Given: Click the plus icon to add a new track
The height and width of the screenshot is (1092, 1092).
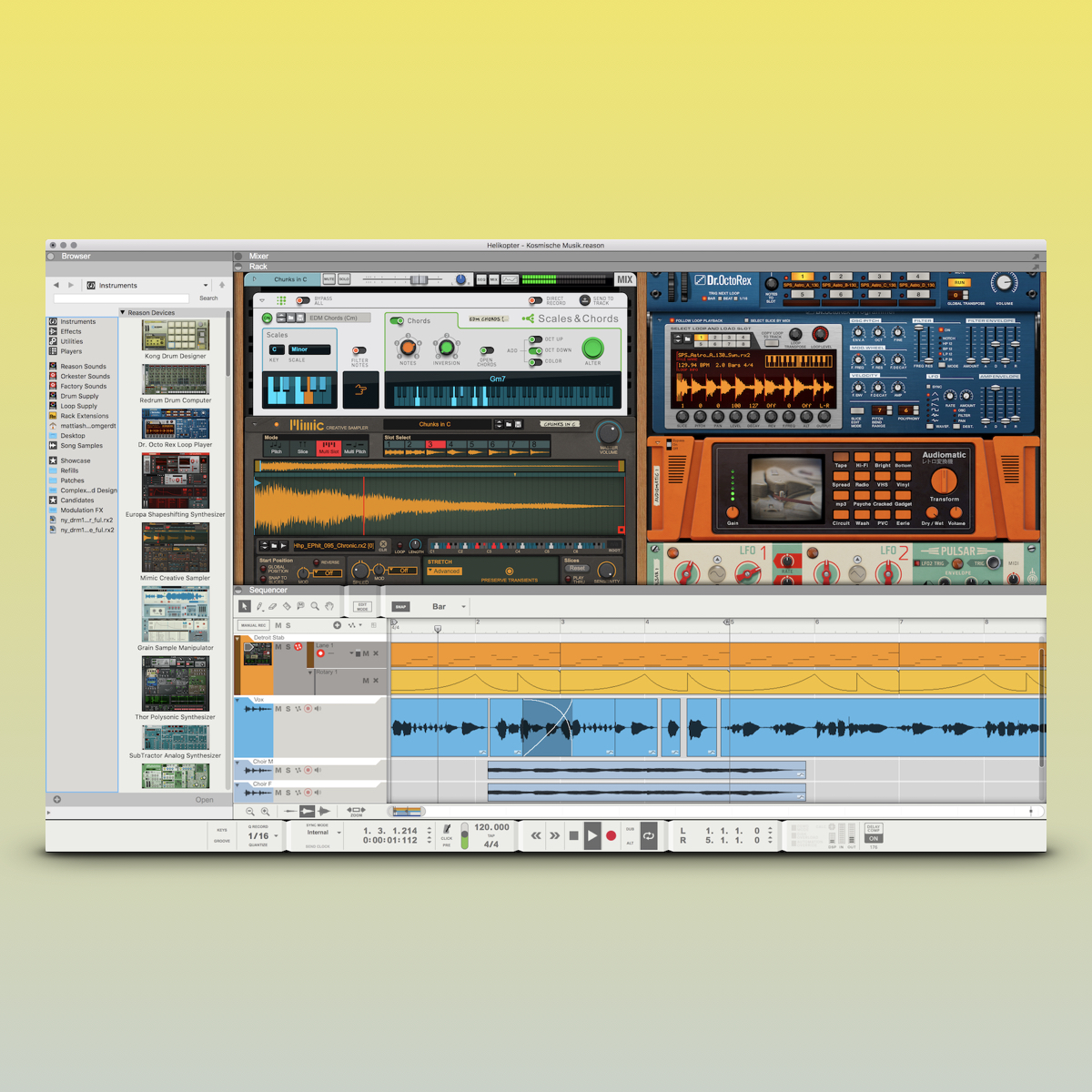Looking at the screenshot, I should 338,625.
